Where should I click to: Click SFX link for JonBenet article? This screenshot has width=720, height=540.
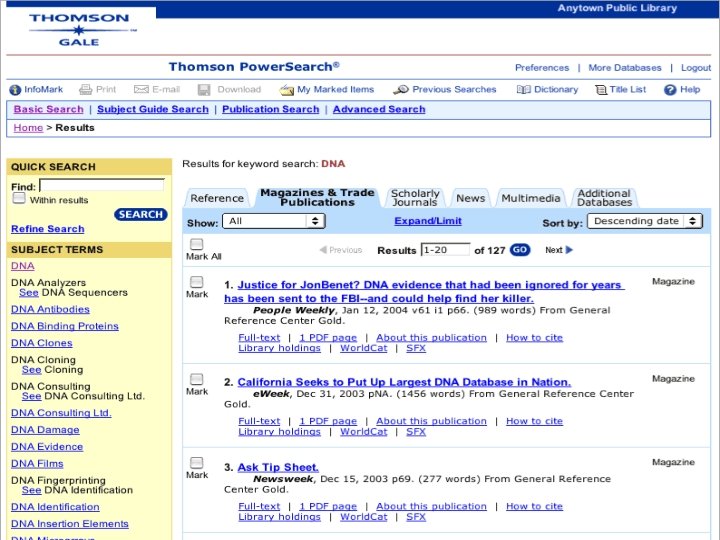click(416, 348)
